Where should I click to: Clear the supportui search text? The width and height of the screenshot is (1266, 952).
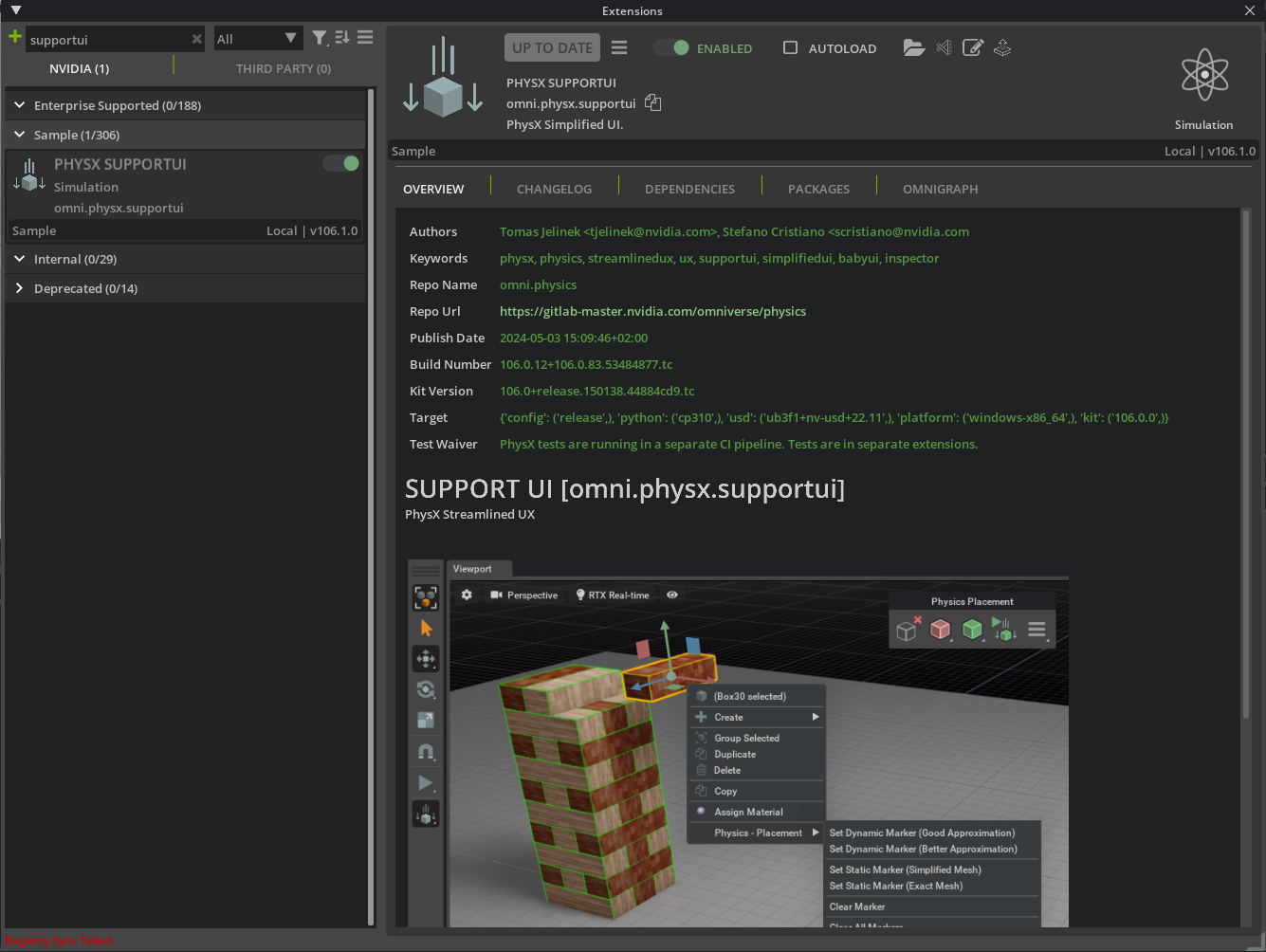point(196,39)
